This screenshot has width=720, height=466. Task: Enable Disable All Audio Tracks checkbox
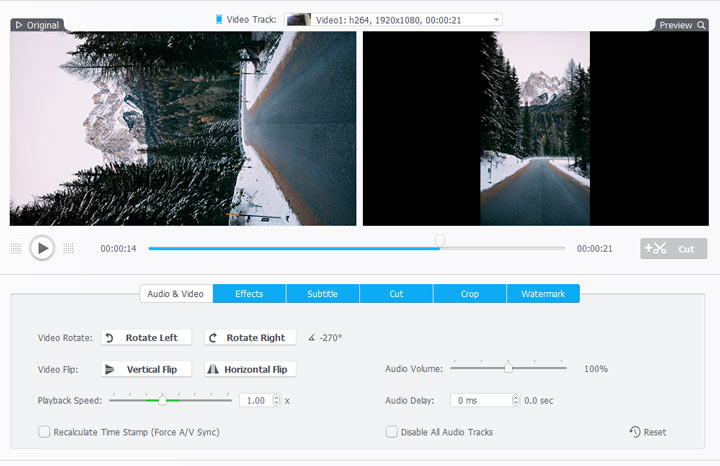pos(392,432)
